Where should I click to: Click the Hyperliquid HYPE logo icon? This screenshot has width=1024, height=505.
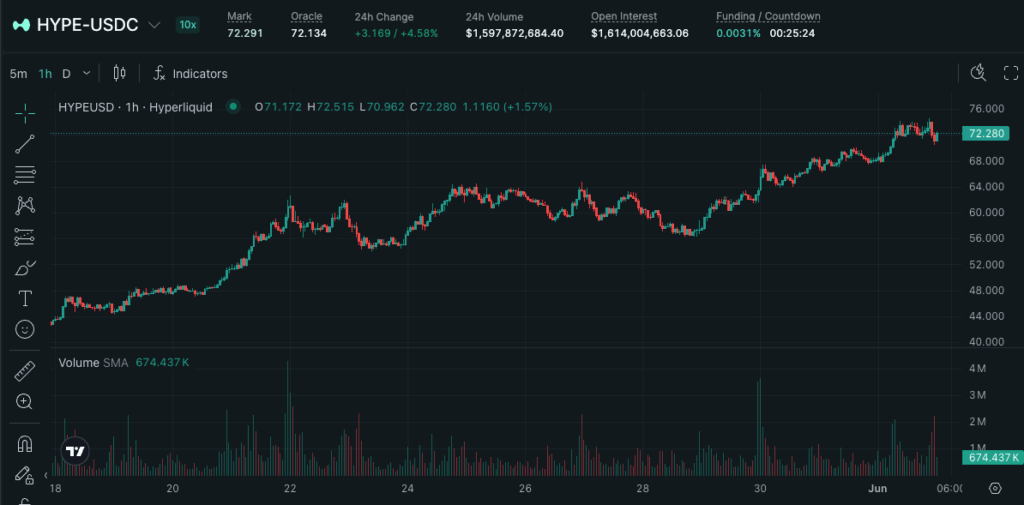[21, 25]
